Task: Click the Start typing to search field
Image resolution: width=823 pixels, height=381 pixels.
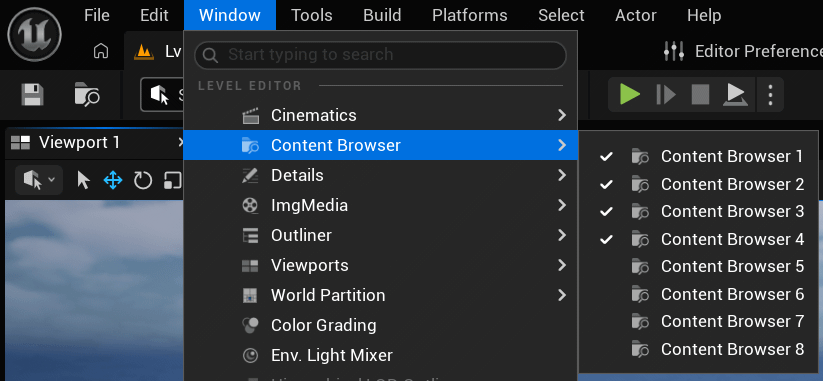Action: pyautogui.click(x=381, y=55)
